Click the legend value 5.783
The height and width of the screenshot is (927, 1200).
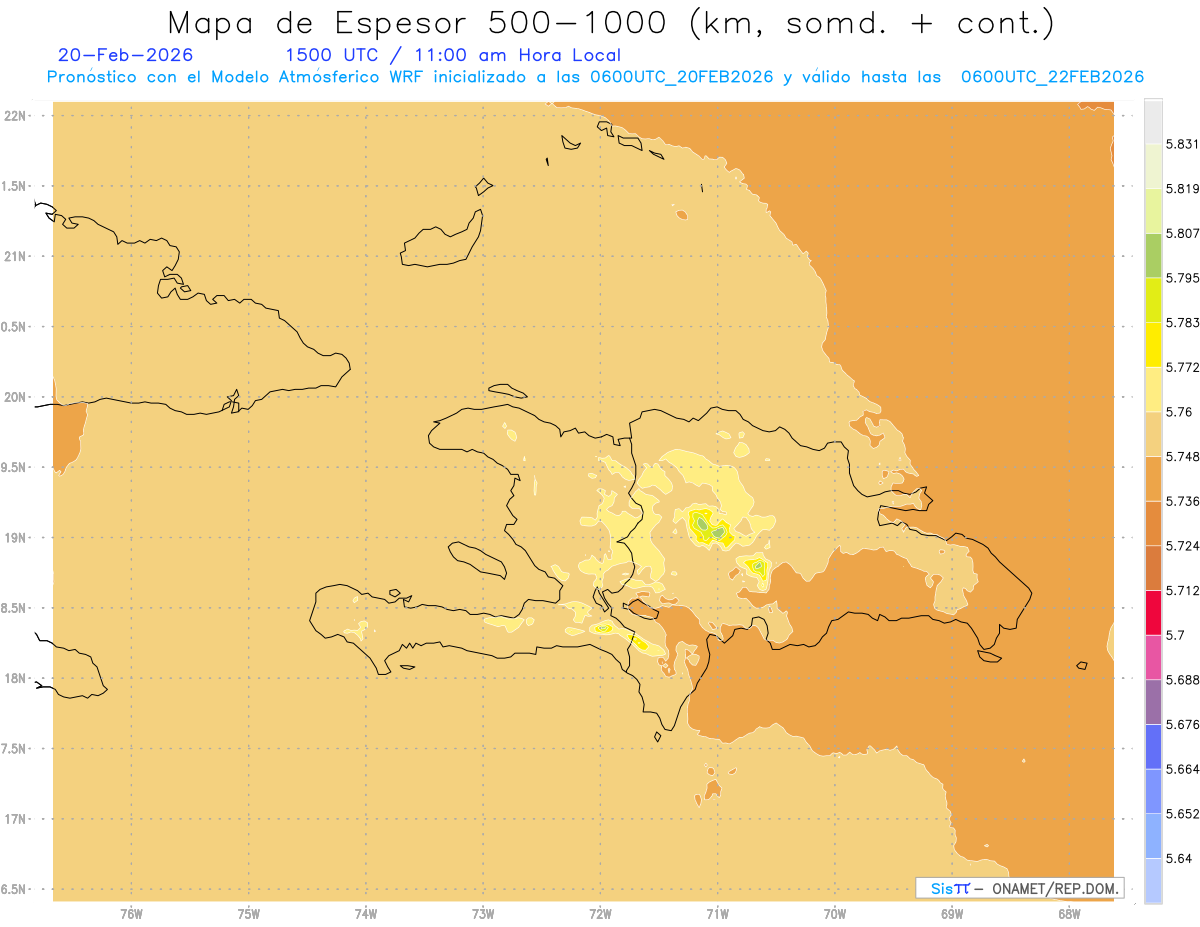coord(1182,322)
